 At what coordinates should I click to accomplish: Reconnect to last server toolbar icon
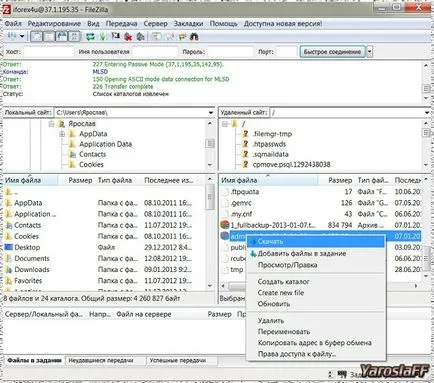pyautogui.click(x=140, y=36)
